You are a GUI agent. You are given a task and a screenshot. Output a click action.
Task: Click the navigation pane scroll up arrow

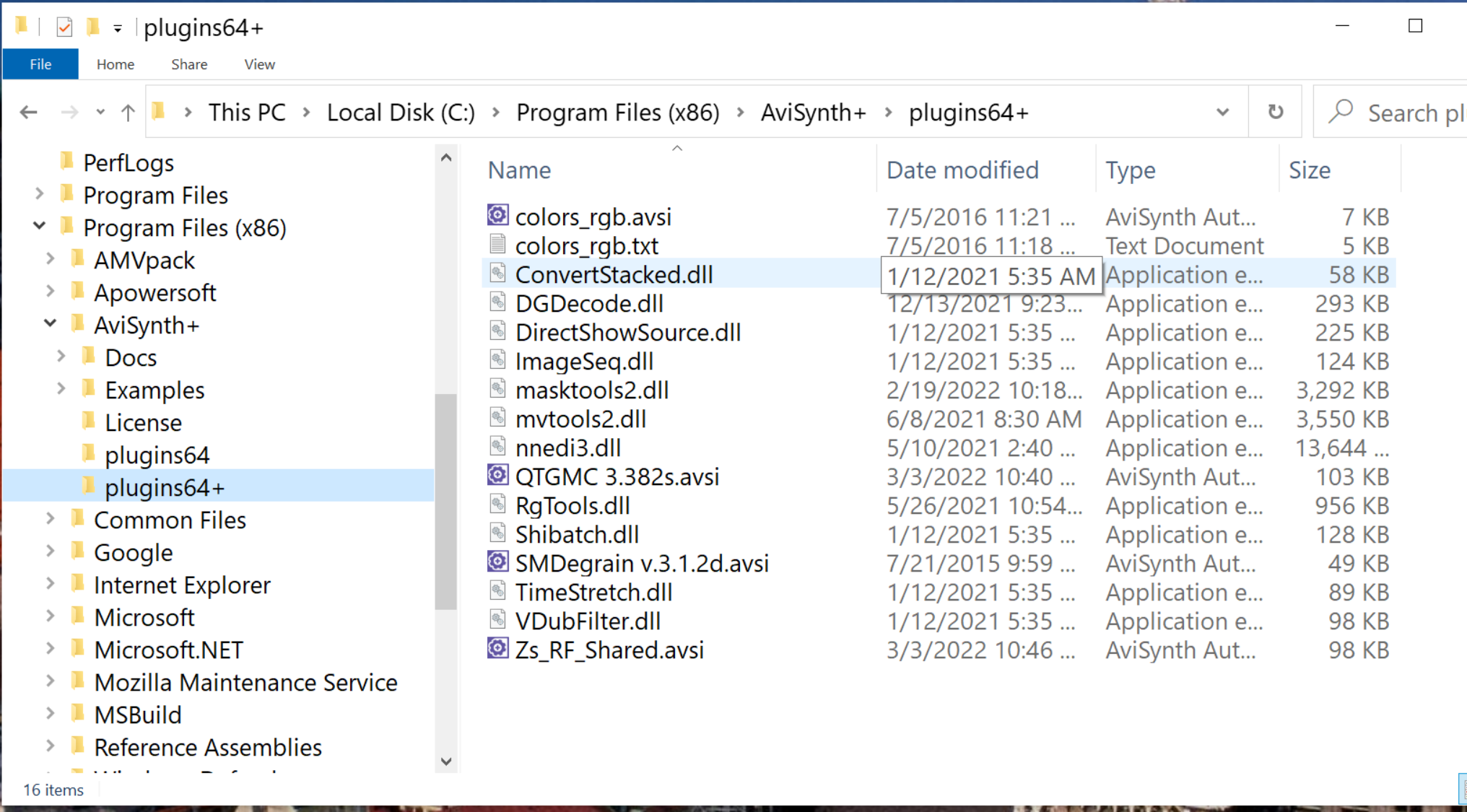pos(446,157)
